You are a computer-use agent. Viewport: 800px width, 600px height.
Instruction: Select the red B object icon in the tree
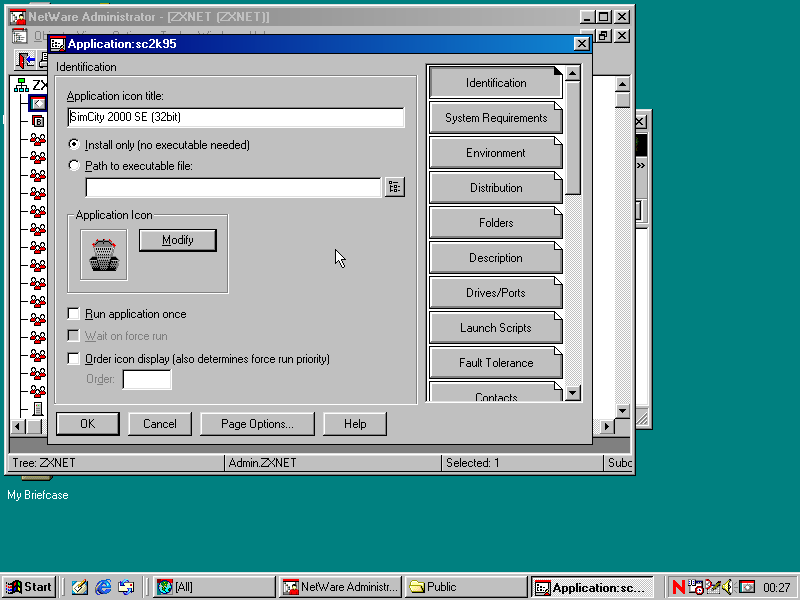(x=38, y=121)
